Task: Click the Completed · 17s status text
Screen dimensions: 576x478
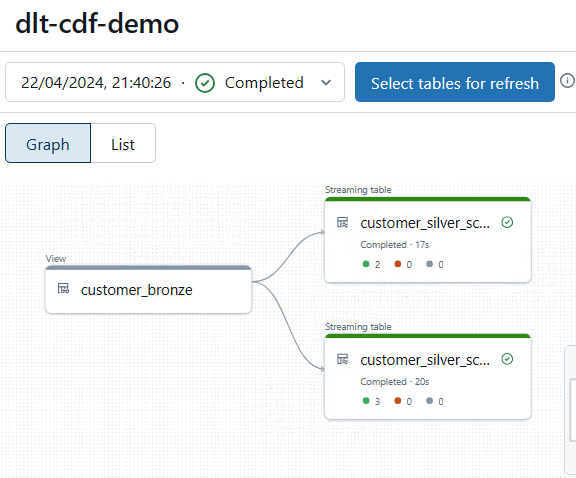Action: 395,245
